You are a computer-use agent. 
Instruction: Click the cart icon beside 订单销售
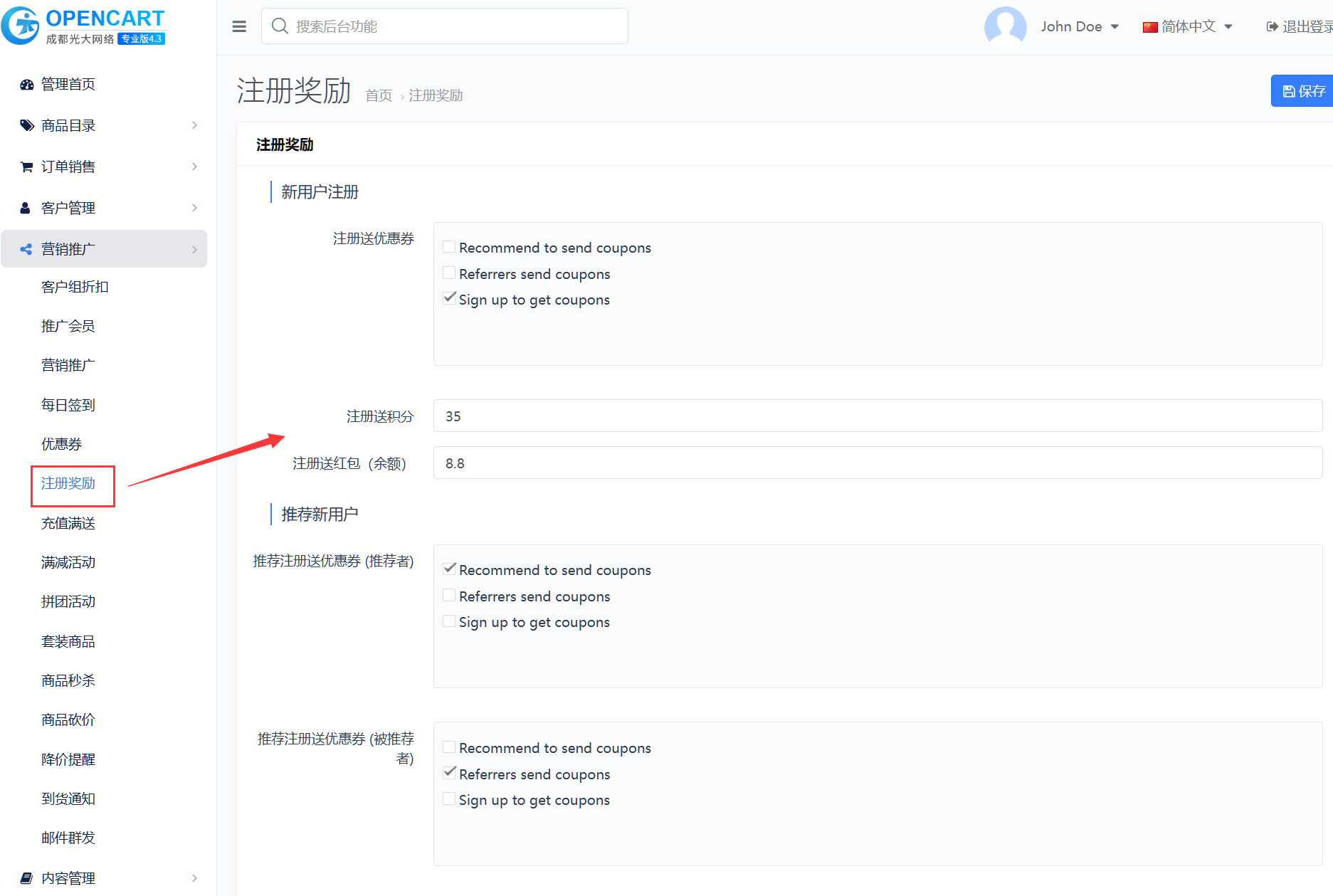pos(27,167)
